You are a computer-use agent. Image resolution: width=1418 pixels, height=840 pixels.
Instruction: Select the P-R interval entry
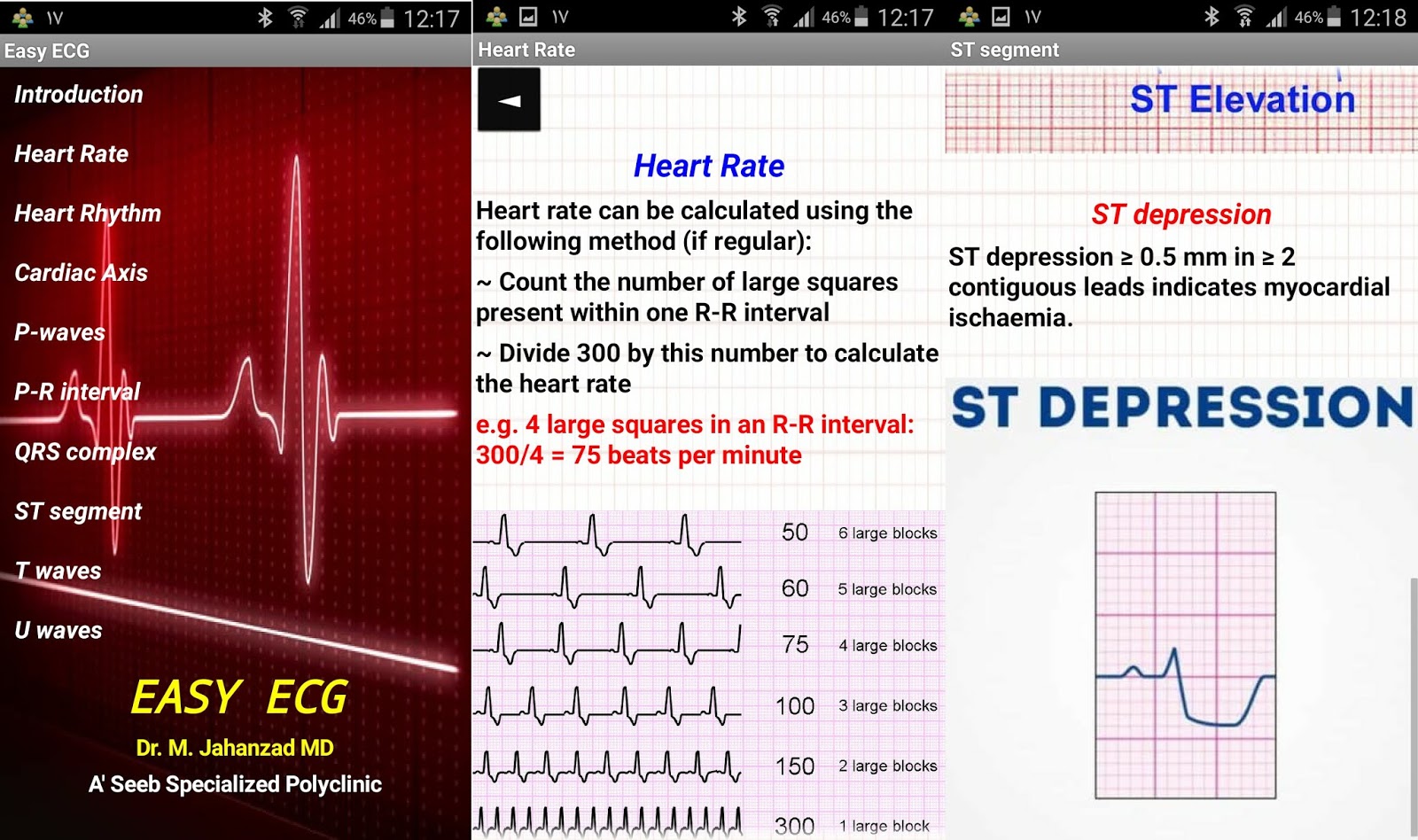pos(76,392)
